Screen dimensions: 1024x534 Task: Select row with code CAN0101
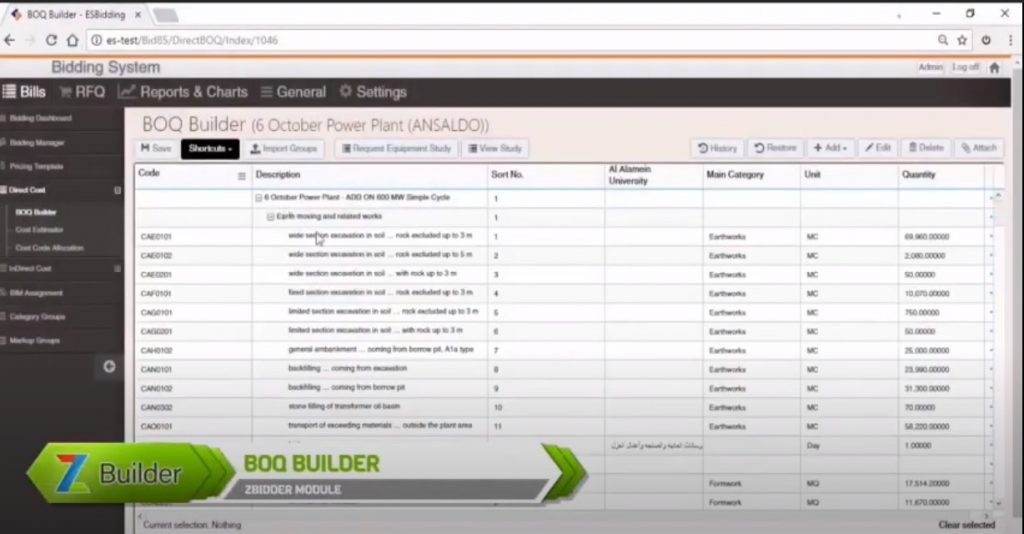[x=562, y=369]
